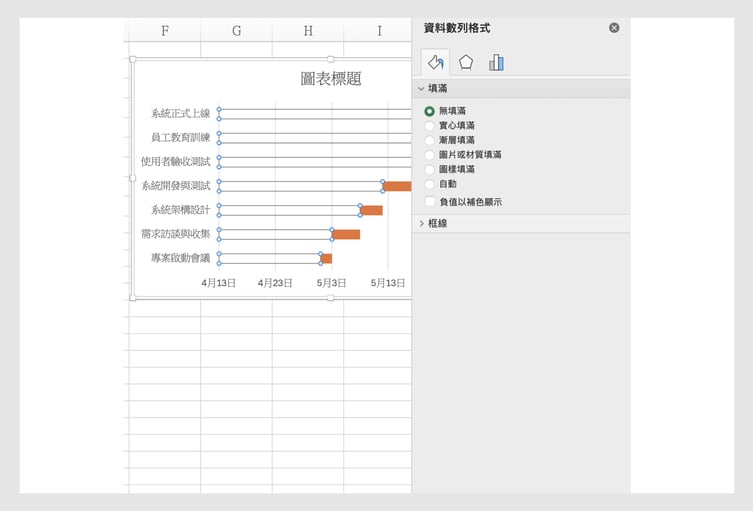Screen dimensions: 753x511
Task: Click the 5月3日 date axis label
Action: (331, 283)
